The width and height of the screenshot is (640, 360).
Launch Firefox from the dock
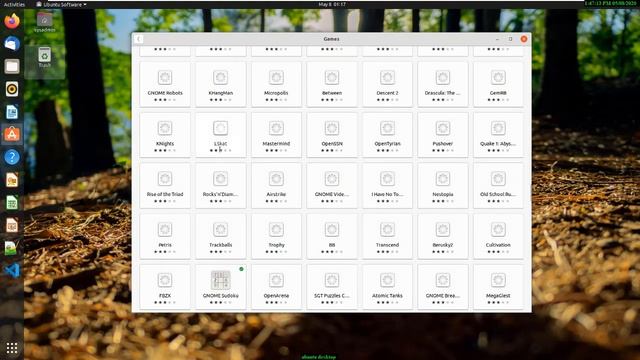12,21
